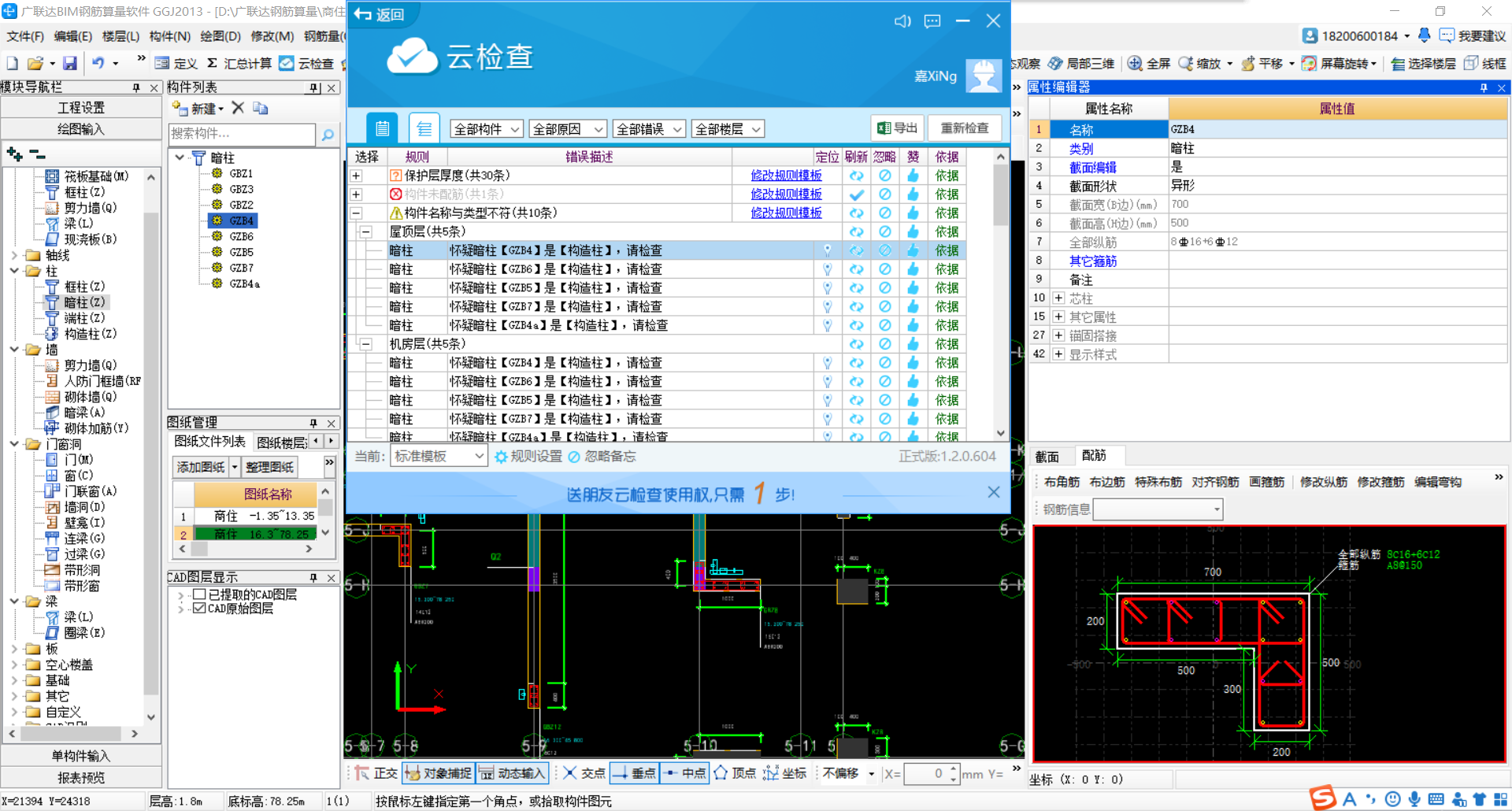The width and height of the screenshot is (1512, 811).
Task: Open the feedback chat icon in 云检查
Action: pyautogui.click(x=932, y=21)
